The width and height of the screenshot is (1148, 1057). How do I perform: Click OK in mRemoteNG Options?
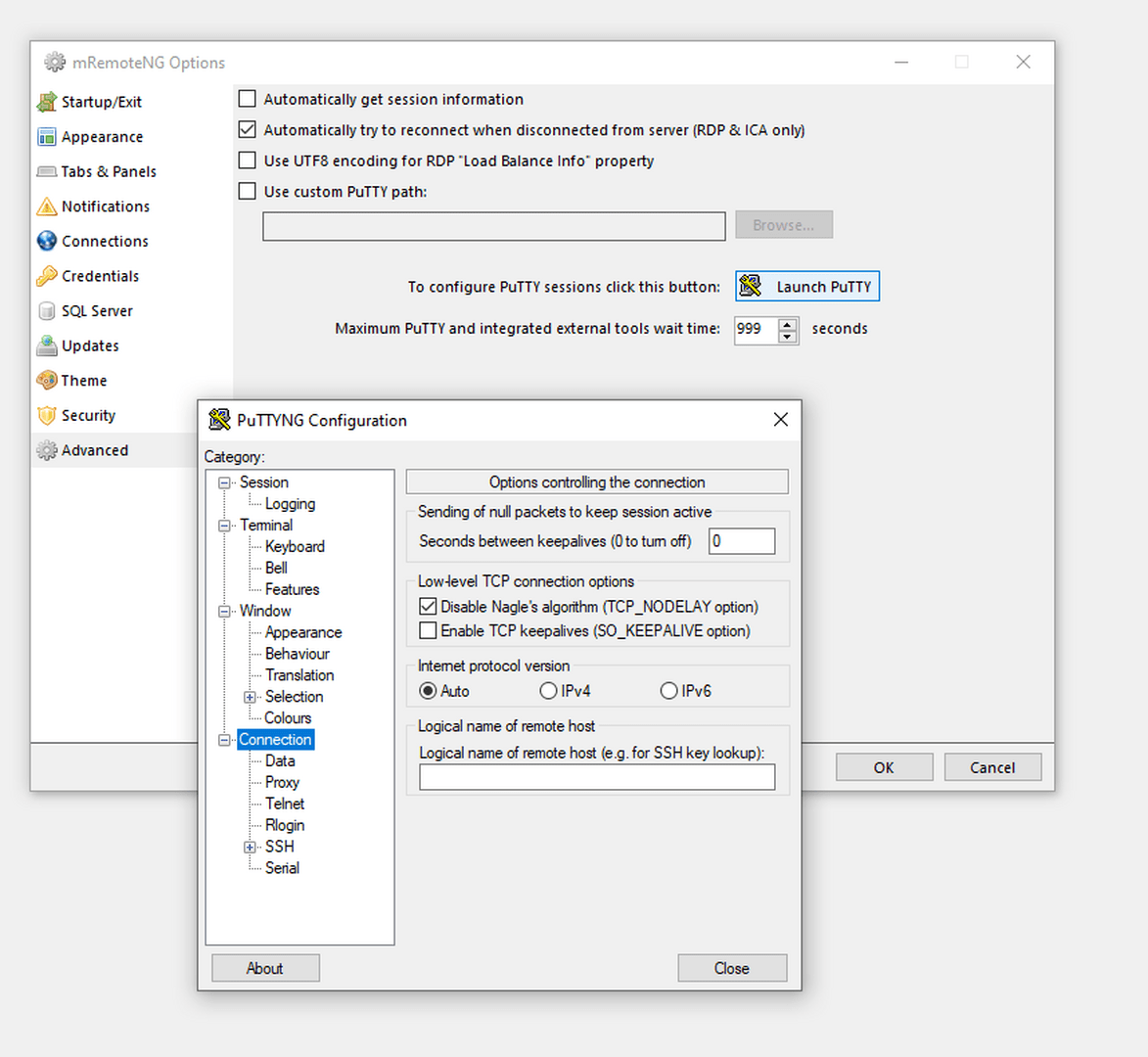[885, 767]
